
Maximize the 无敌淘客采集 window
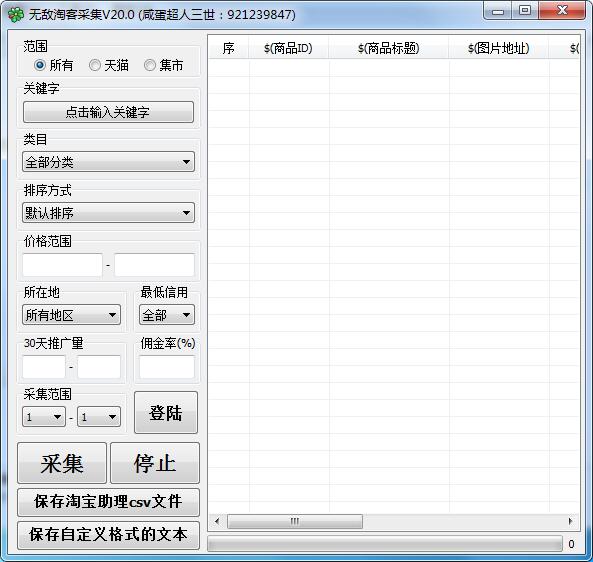525,10
